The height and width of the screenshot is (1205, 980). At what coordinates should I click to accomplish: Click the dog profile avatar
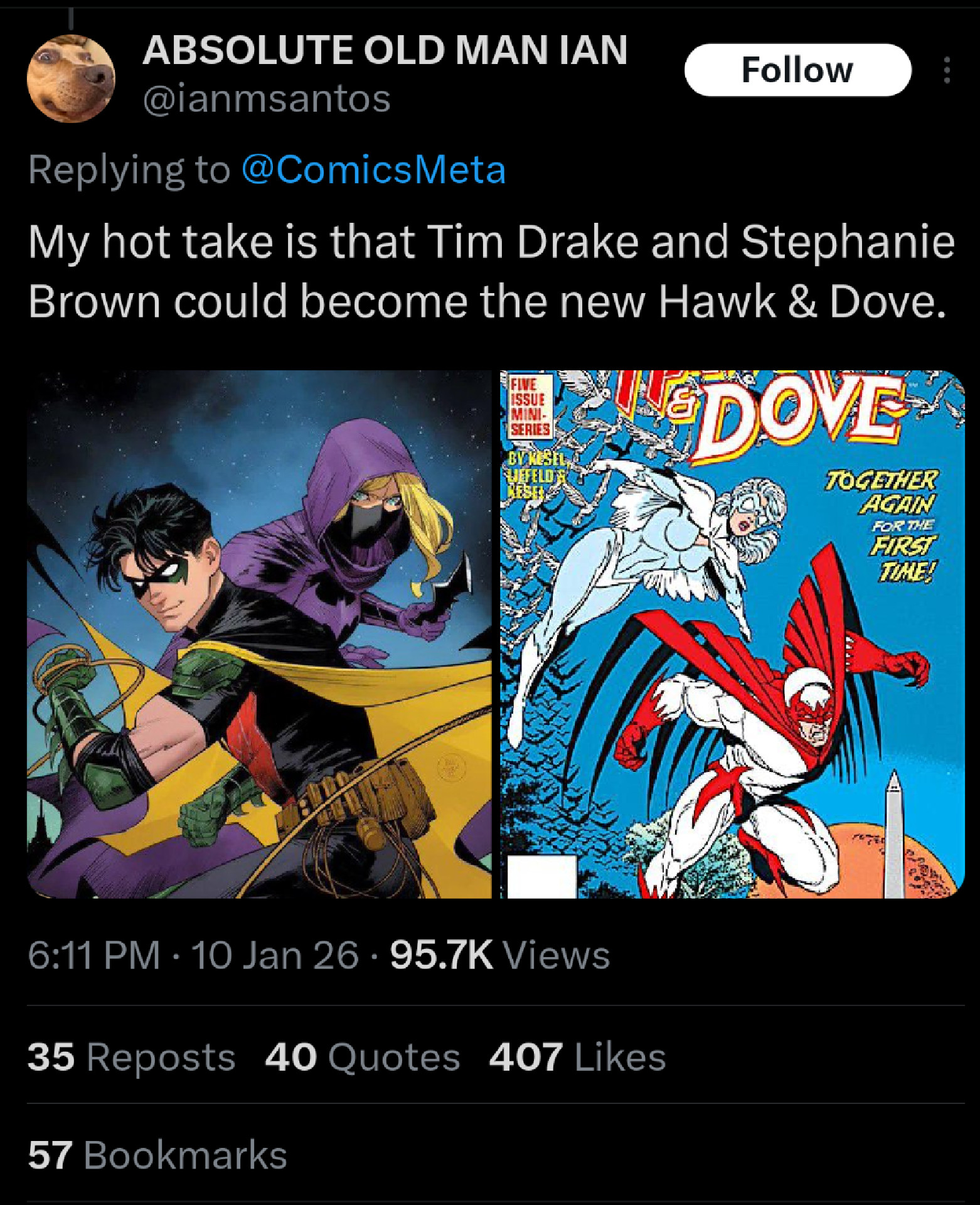pyautogui.click(x=71, y=78)
